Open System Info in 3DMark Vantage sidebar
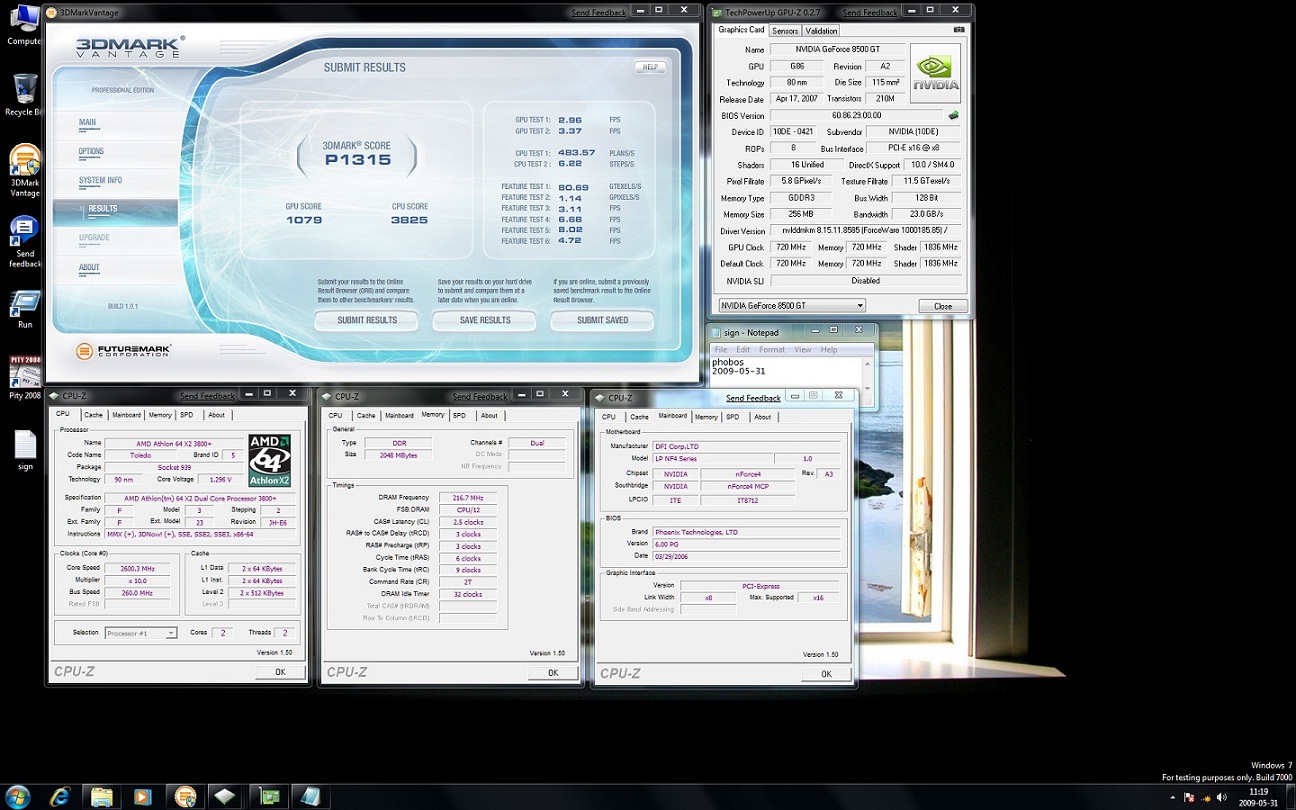This screenshot has width=1296, height=810. [100, 180]
